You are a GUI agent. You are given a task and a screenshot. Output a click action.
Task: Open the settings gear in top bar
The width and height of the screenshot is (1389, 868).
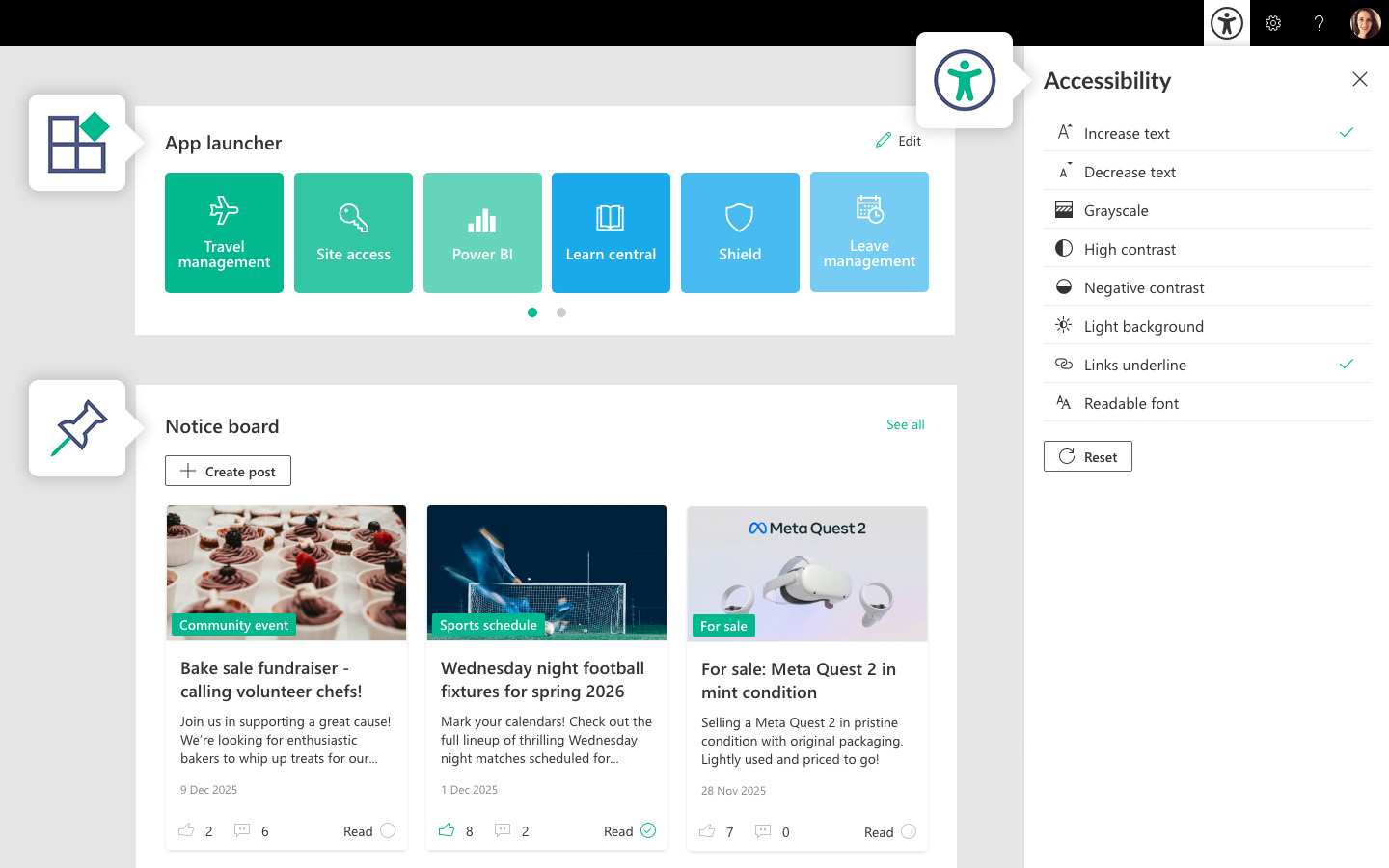(x=1273, y=23)
